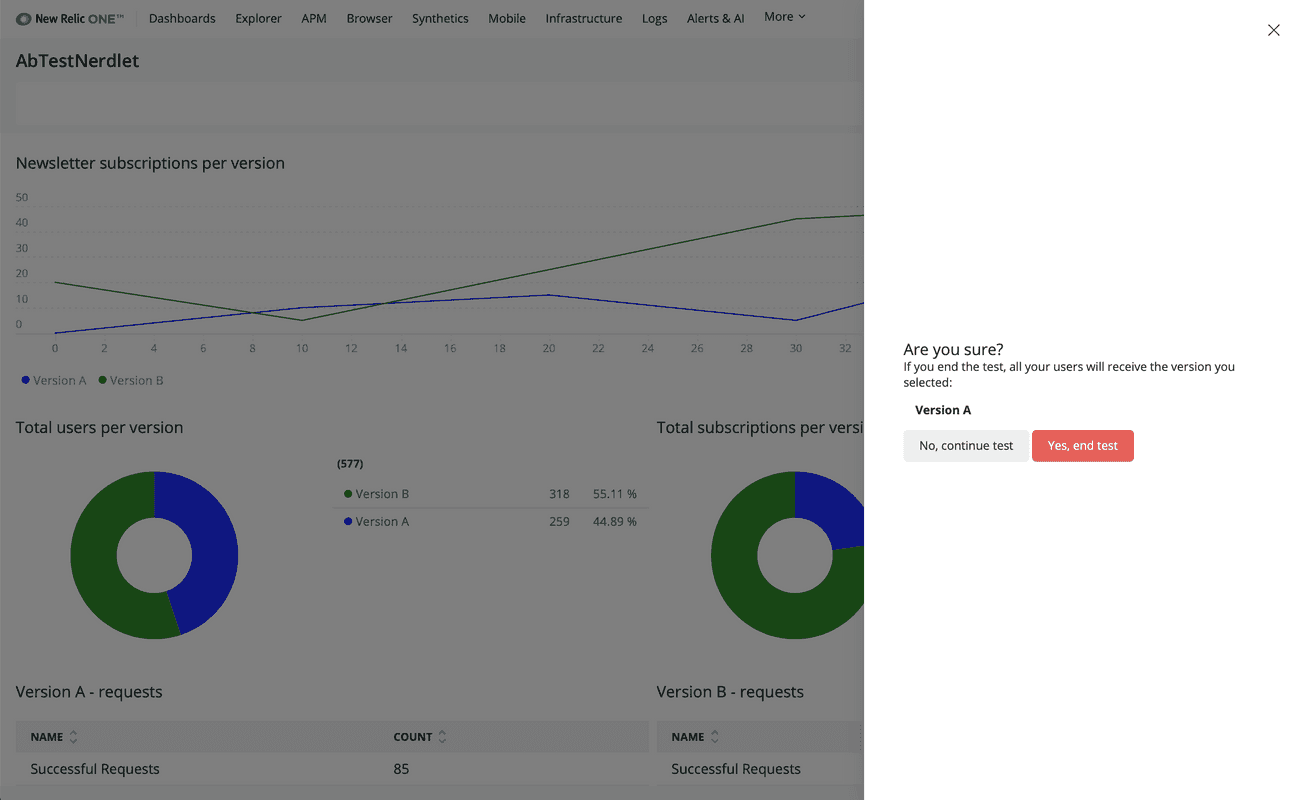Go to Explorer in the top navigation
1304x800 pixels.
click(x=258, y=18)
